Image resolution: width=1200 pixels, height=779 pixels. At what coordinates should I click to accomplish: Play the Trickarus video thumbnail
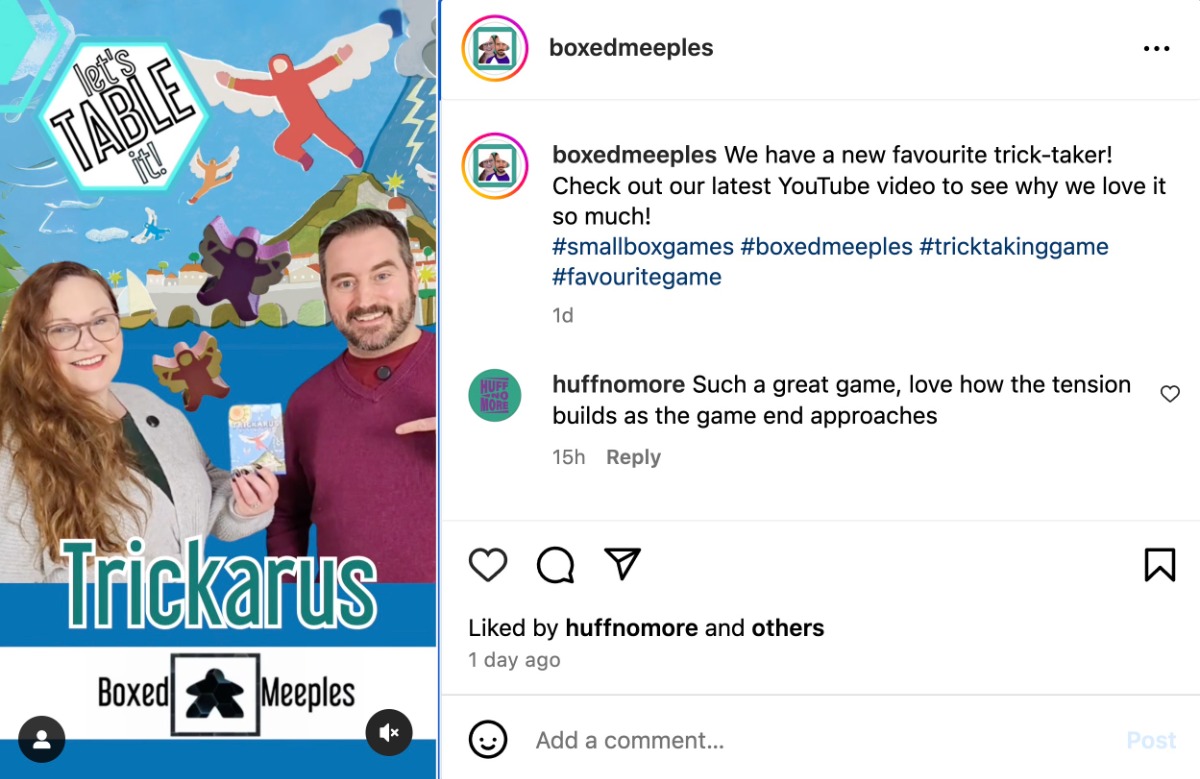218,389
